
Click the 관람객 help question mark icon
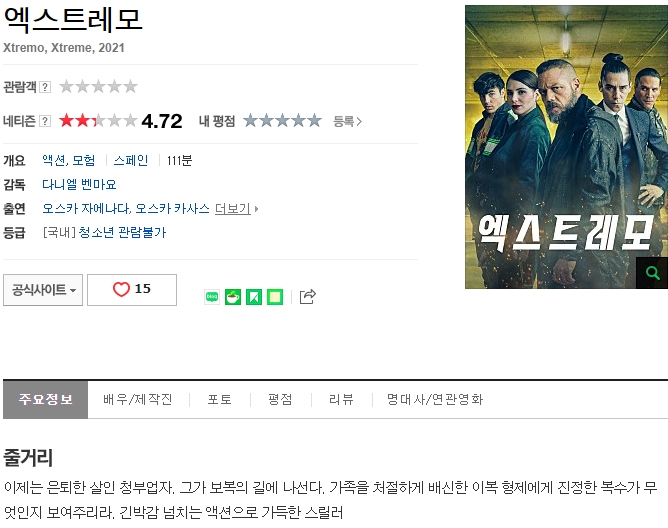tap(45, 87)
